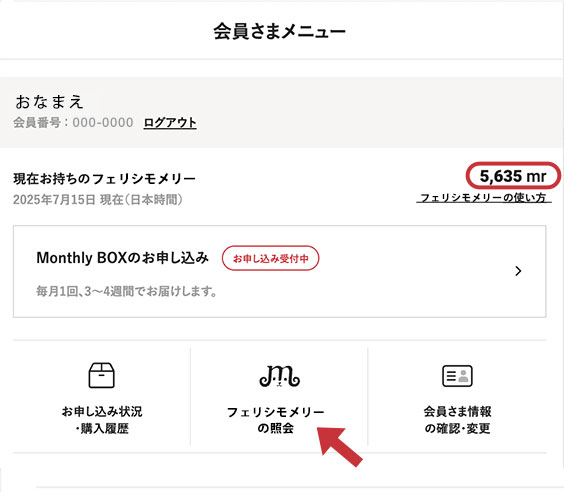Screen dimensions: 564x492
Task: Click the Felissimo Merry logo icon
Action: coord(279,376)
